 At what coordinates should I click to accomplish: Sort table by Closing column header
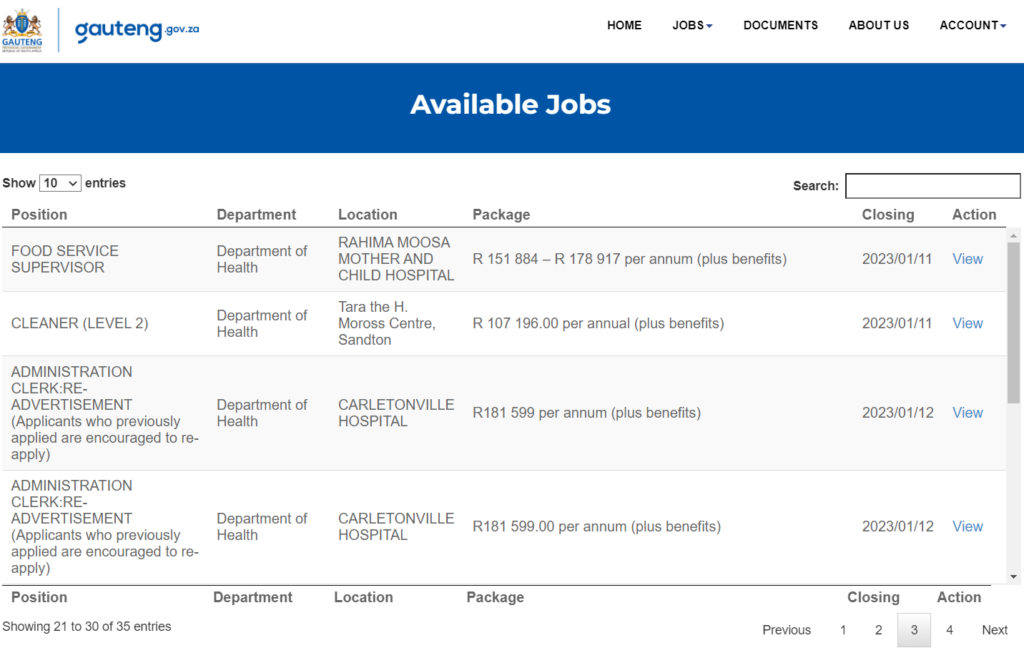(x=887, y=215)
